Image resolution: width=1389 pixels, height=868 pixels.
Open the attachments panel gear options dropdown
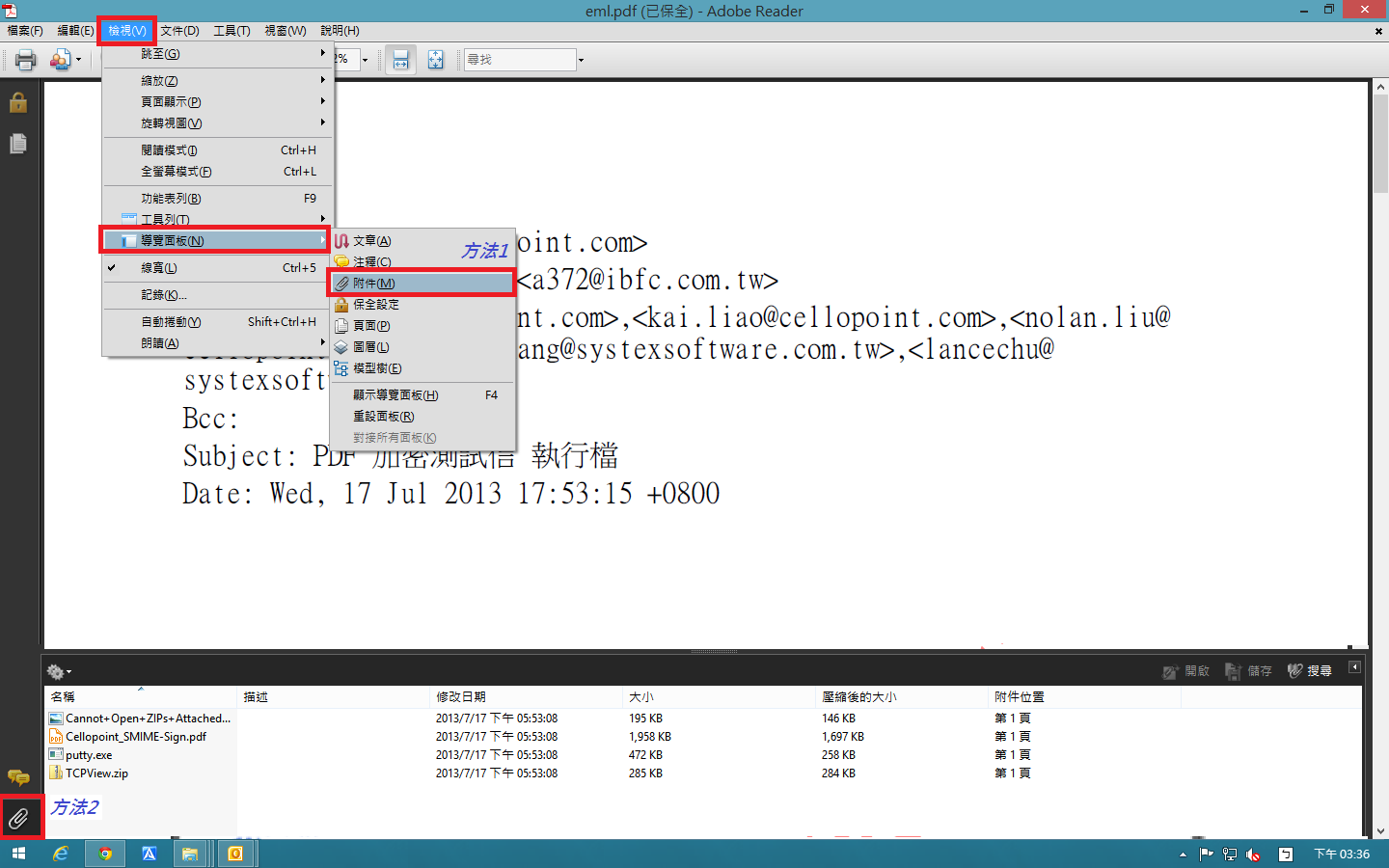tap(59, 671)
